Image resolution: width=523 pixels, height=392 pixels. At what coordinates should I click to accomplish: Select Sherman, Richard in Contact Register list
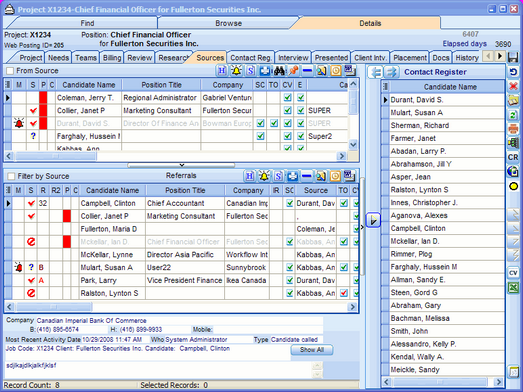(447, 125)
